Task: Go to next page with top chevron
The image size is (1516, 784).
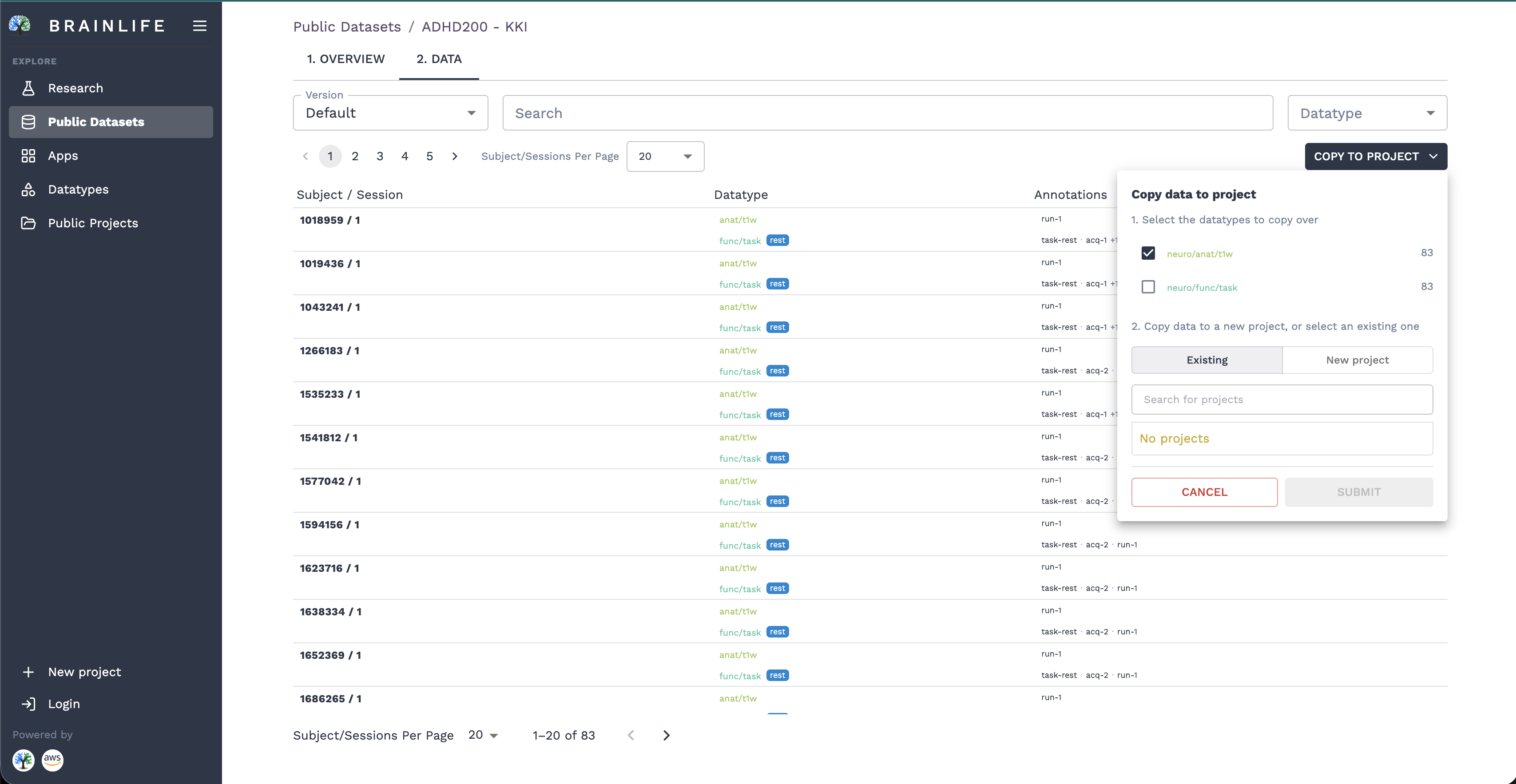Action: pyautogui.click(x=454, y=156)
